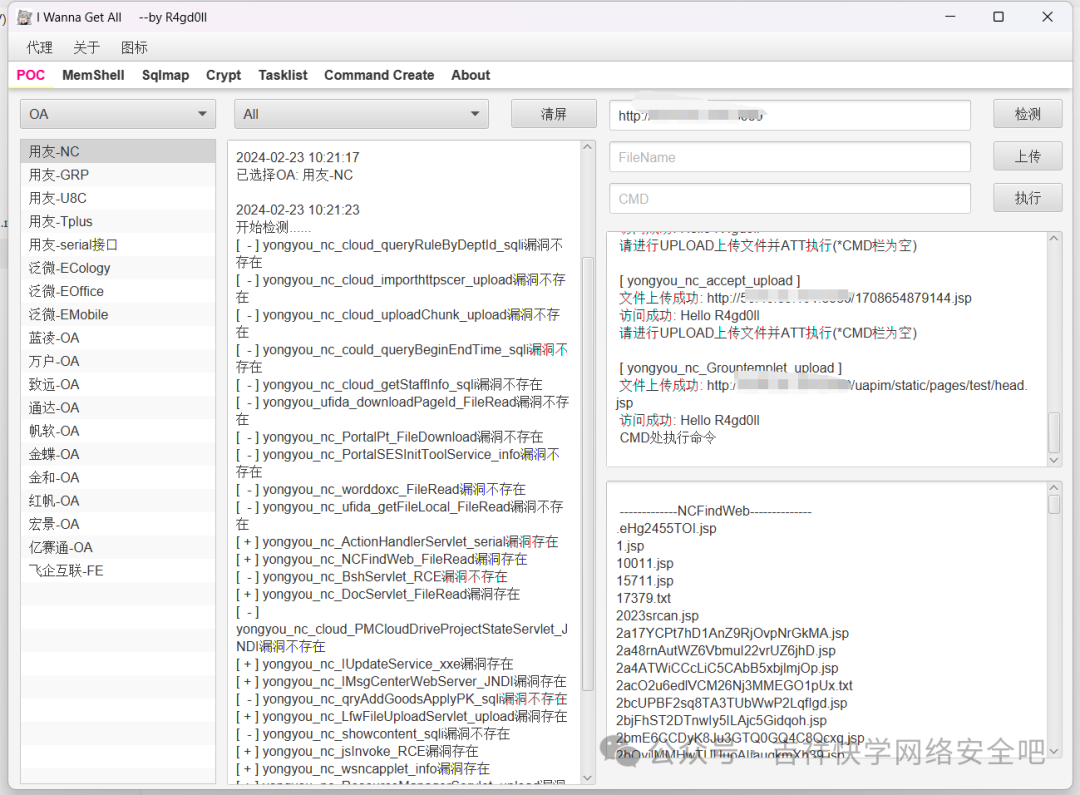This screenshot has height=795, width=1080.
Task: Click the 清屏 clear screen button
Action: point(554,114)
